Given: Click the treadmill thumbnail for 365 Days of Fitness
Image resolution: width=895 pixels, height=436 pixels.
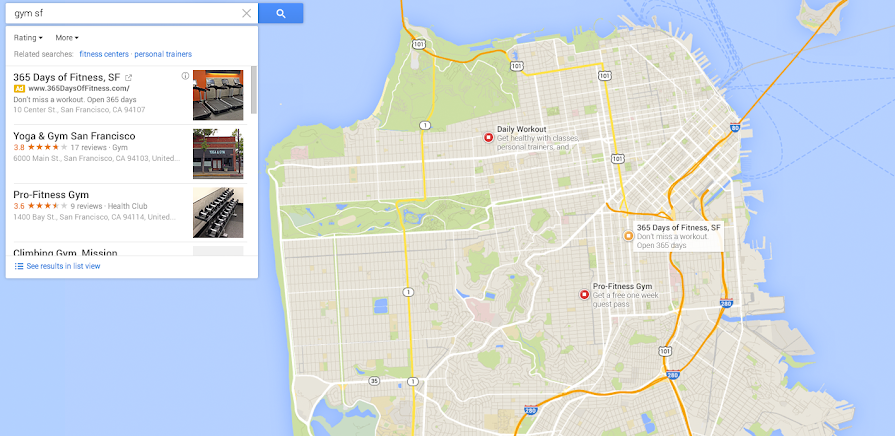Looking at the screenshot, I should coord(218,95).
